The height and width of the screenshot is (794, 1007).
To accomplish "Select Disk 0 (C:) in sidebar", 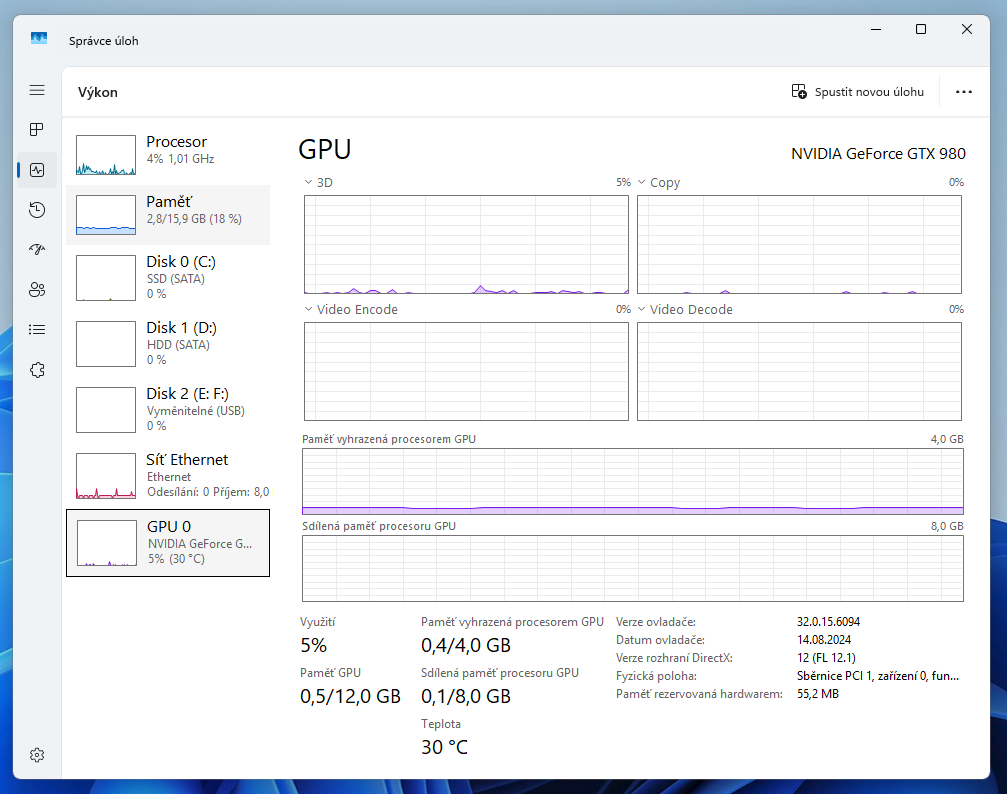I will [x=167, y=277].
